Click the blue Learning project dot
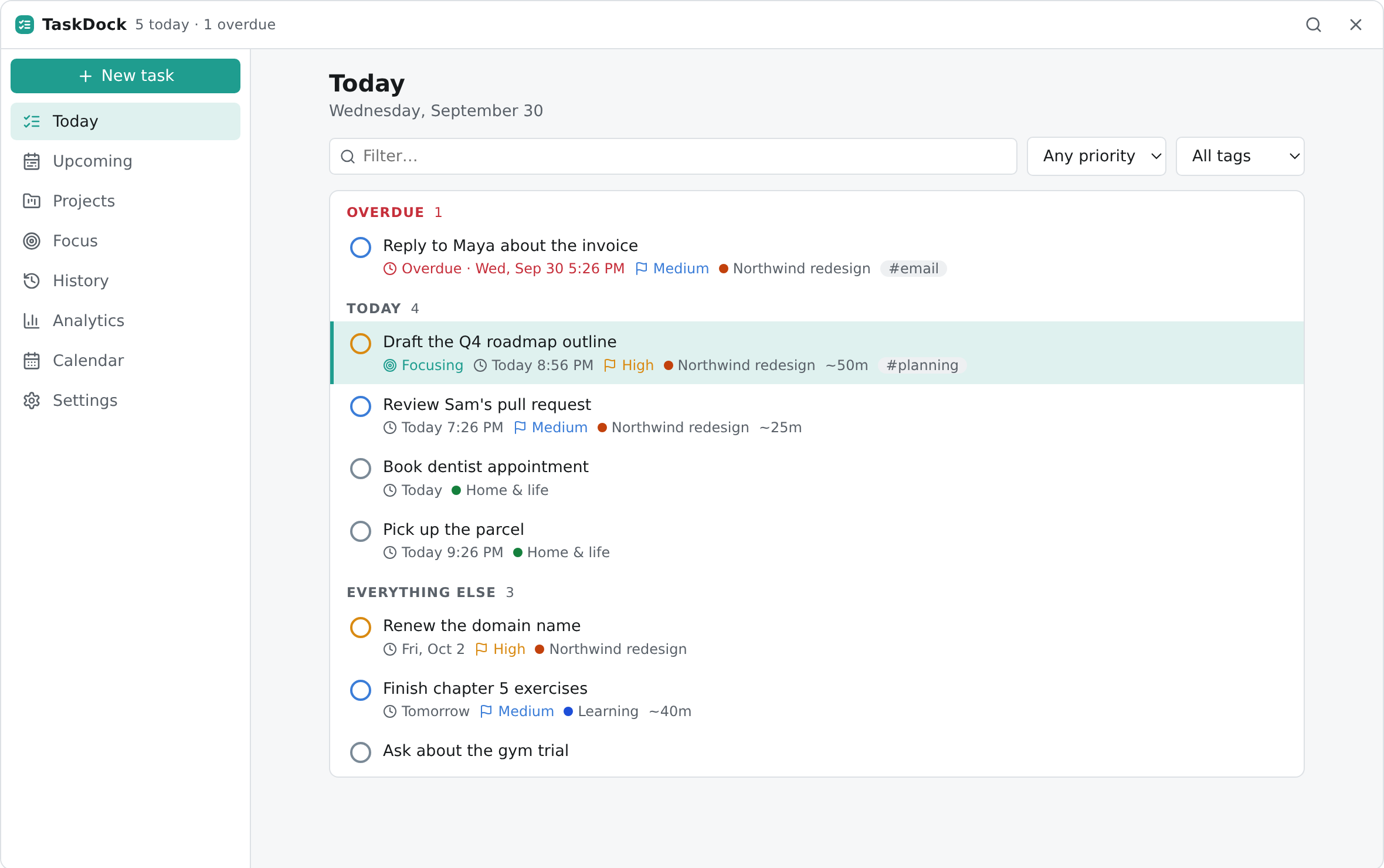The height and width of the screenshot is (868, 1384). (568, 711)
